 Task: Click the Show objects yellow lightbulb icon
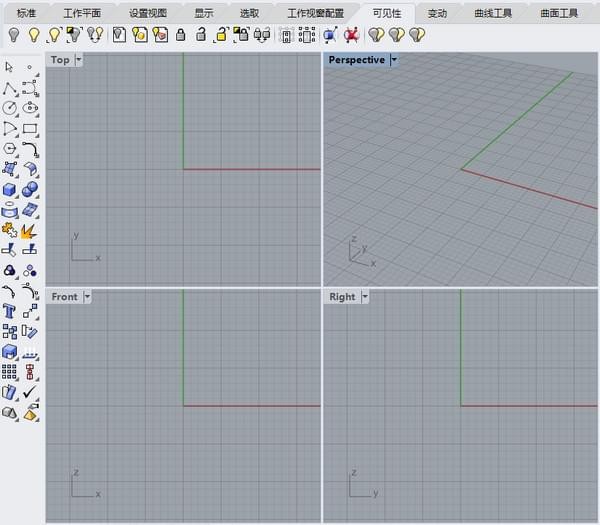[34, 35]
